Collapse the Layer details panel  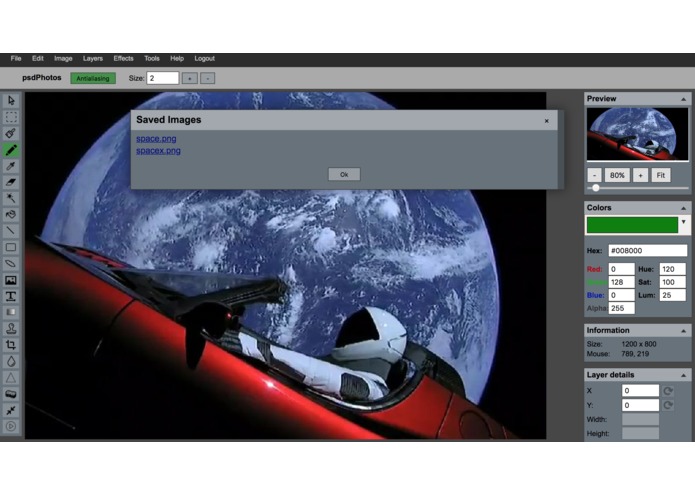click(x=683, y=375)
